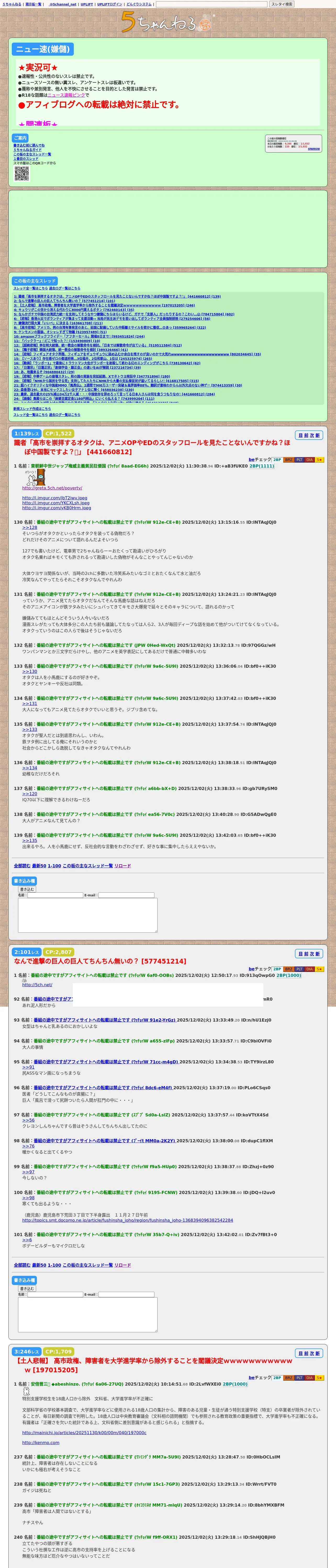Open imgur ibT2iwv.jpeg image link

click(x=55, y=498)
